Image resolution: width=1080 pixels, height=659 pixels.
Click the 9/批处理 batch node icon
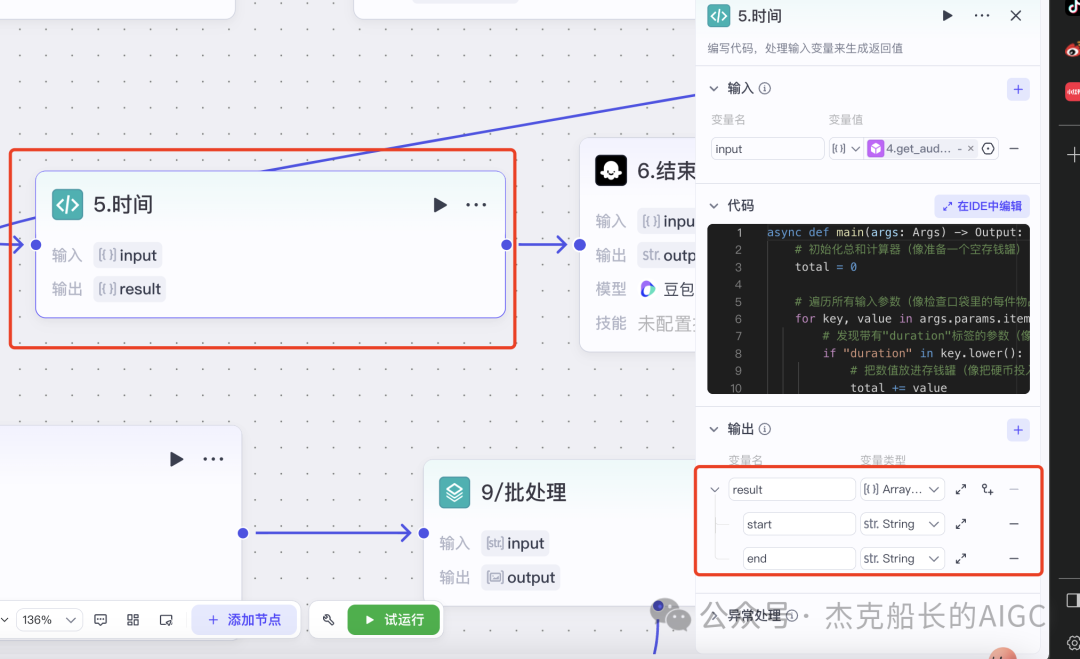pos(455,492)
